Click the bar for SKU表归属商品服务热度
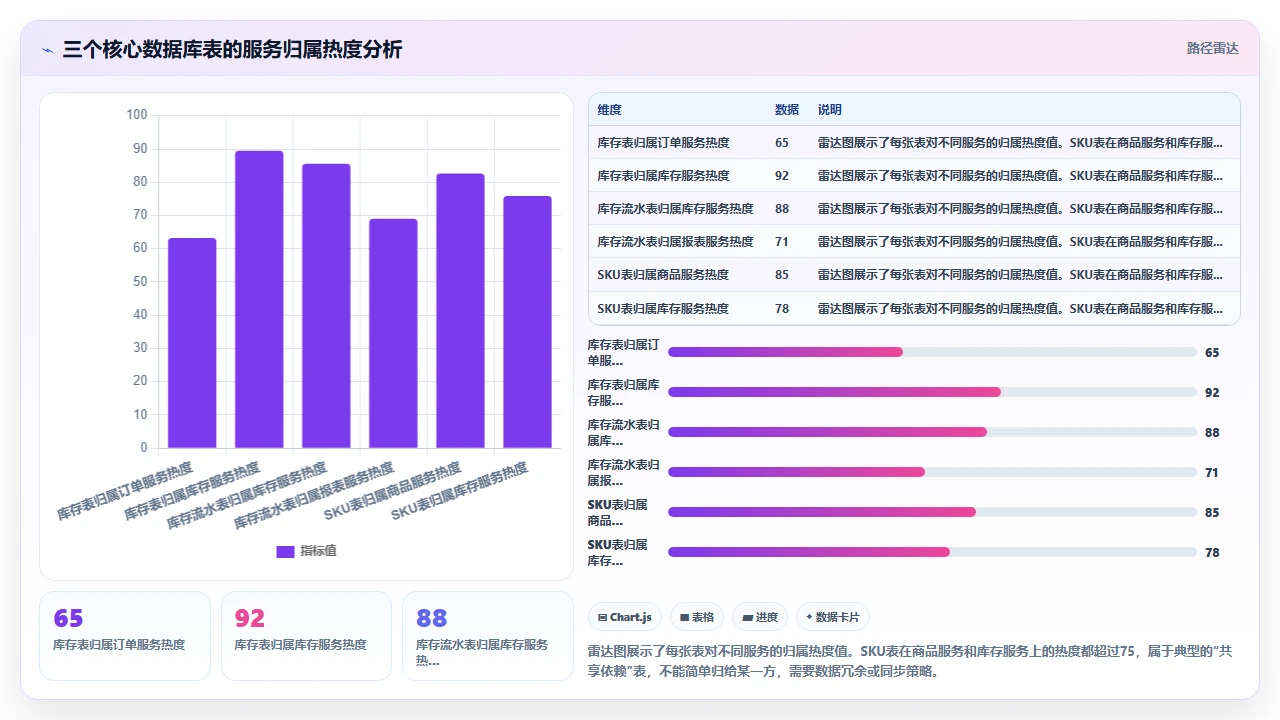 coord(460,311)
